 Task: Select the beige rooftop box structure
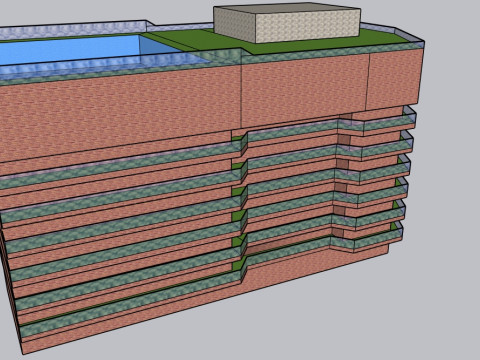pyautogui.click(x=287, y=23)
